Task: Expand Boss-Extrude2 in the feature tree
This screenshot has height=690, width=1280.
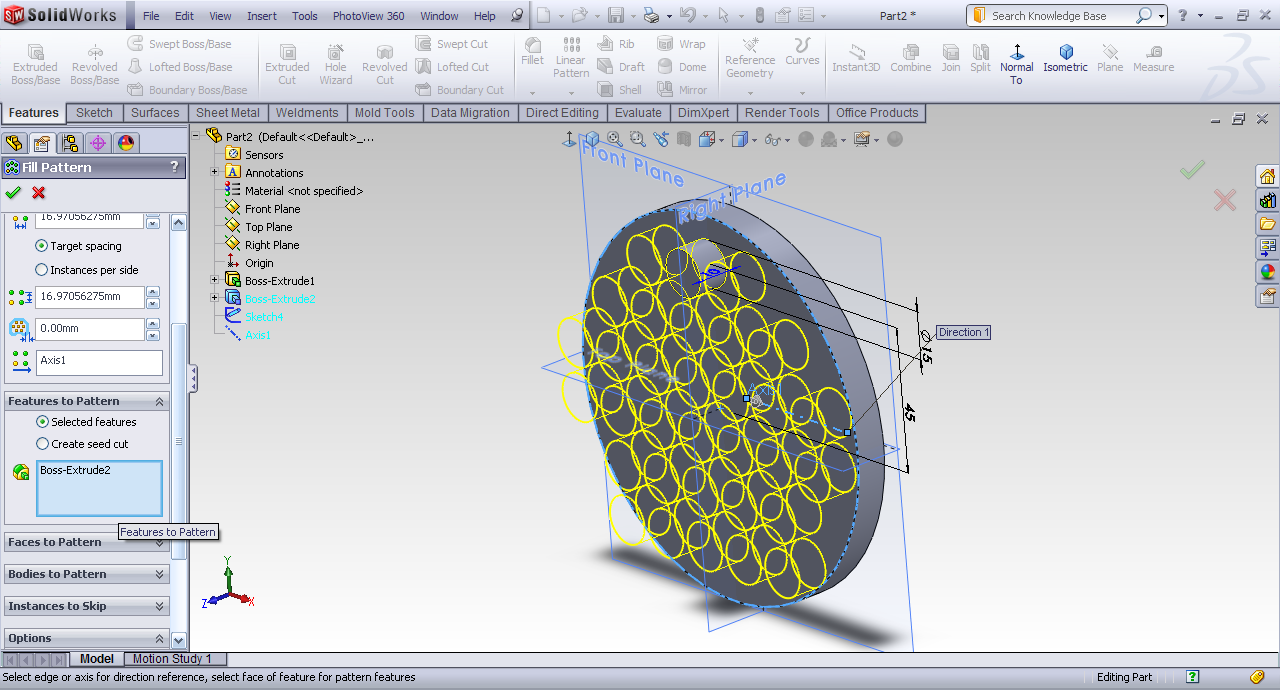Action: click(x=214, y=299)
